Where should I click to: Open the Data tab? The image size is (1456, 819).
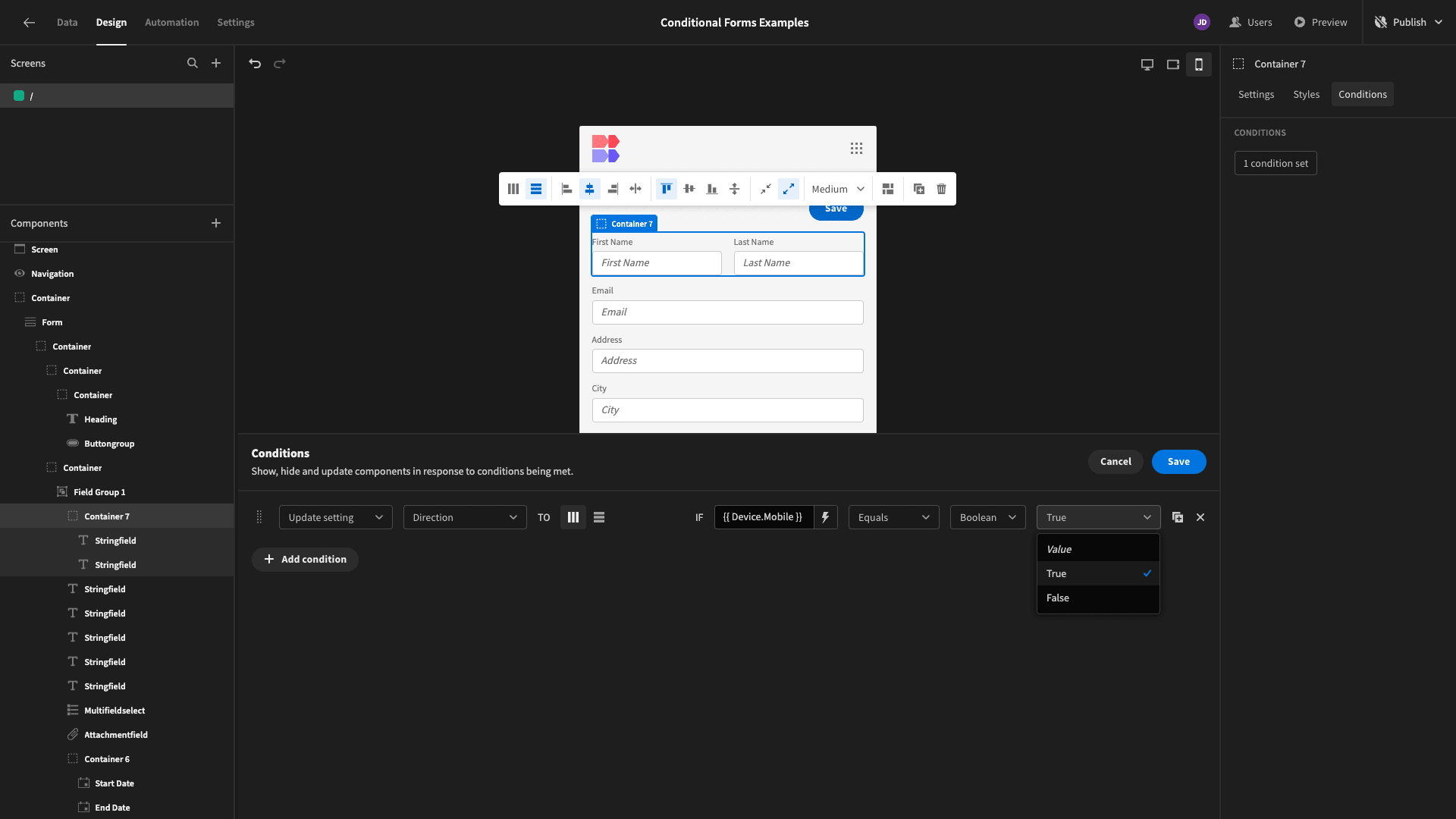click(x=67, y=23)
